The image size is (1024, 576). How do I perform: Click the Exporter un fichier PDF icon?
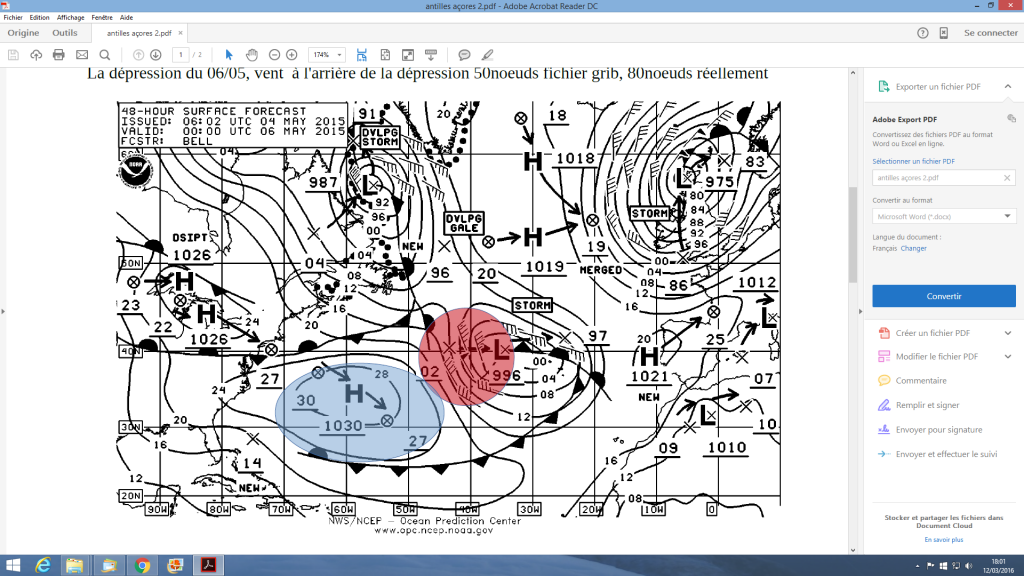click(x=884, y=86)
